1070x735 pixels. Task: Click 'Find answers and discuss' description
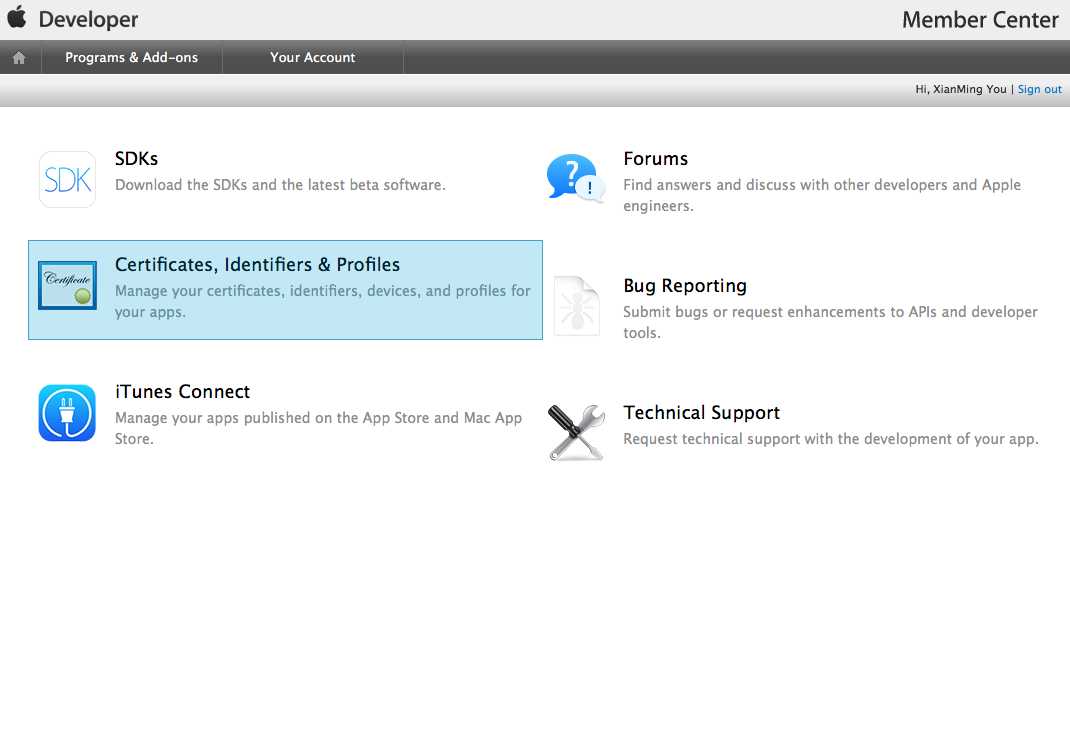click(822, 195)
